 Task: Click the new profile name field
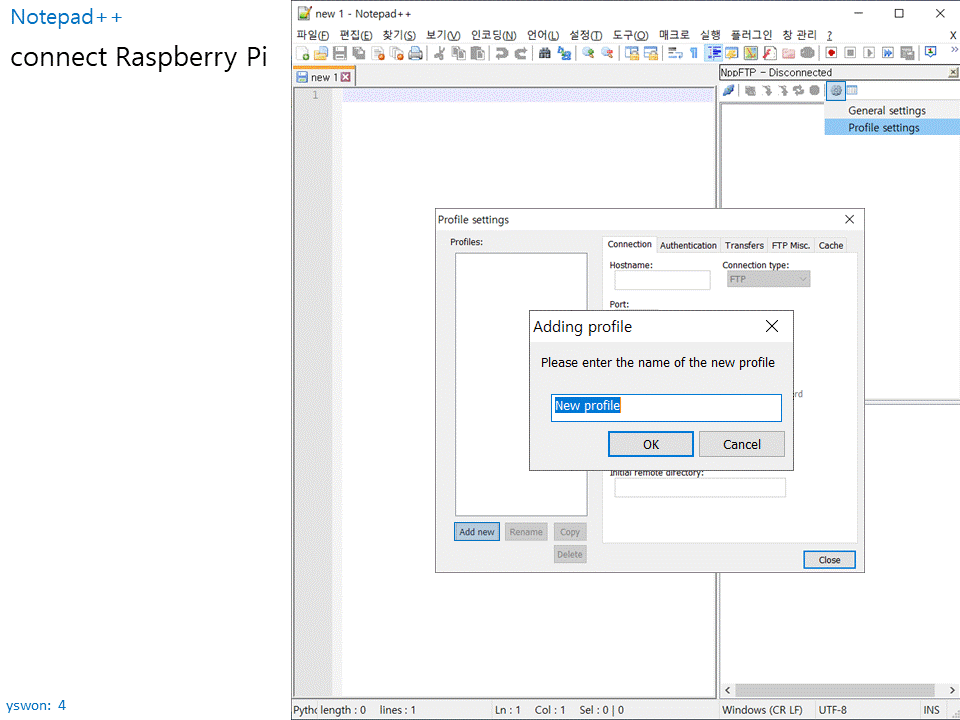[x=666, y=408]
